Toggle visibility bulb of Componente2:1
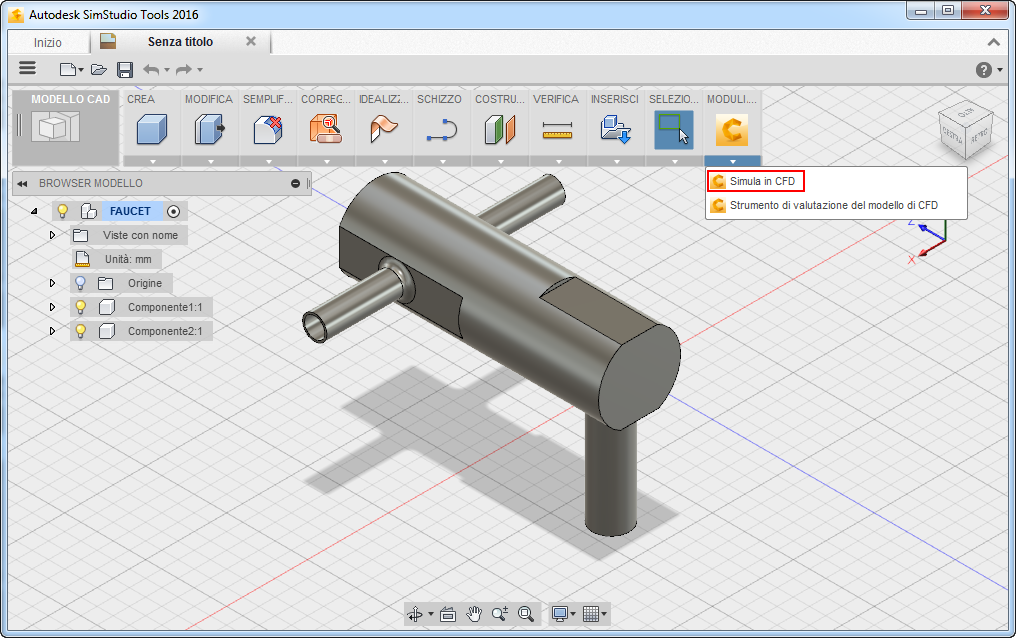1016x638 pixels. pos(80,331)
